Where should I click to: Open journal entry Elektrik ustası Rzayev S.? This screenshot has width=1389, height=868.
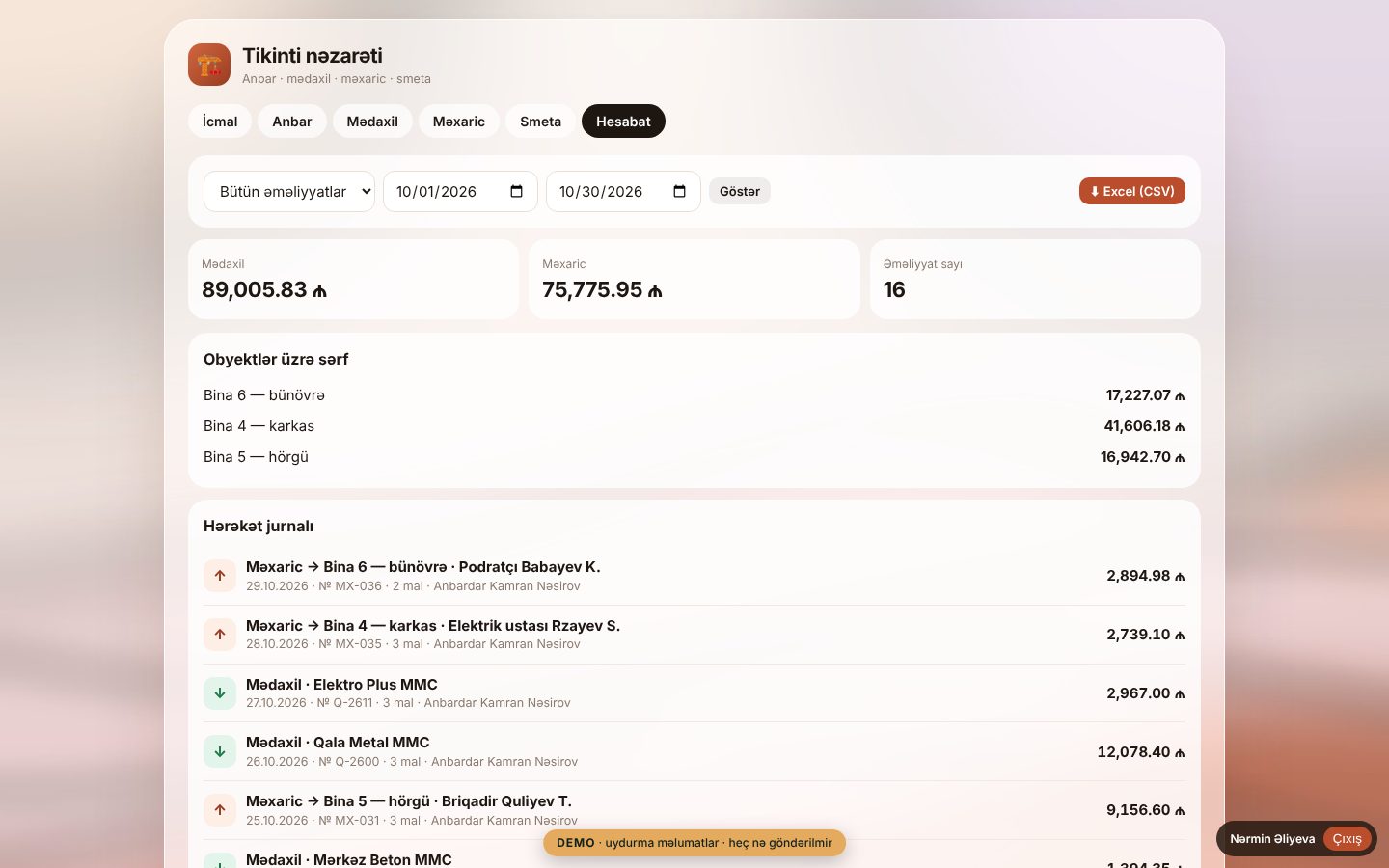pos(694,635)
